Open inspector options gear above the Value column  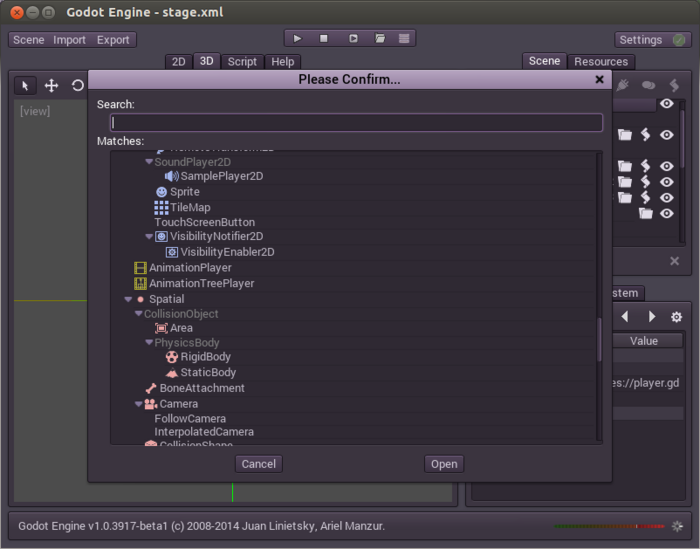pyautogui.click(x=676, y=317)
